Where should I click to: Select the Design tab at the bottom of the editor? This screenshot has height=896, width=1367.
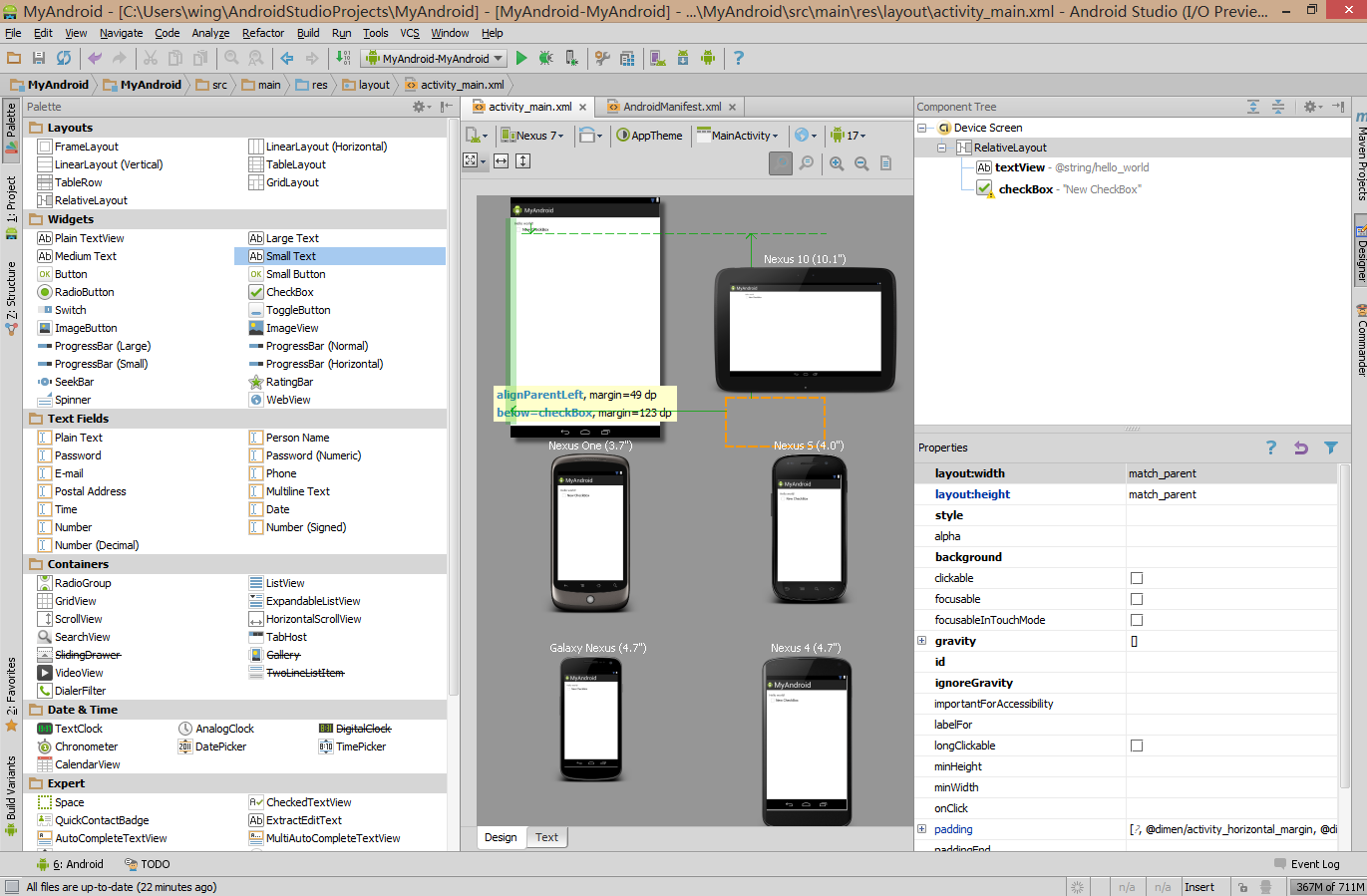[501, 837]
